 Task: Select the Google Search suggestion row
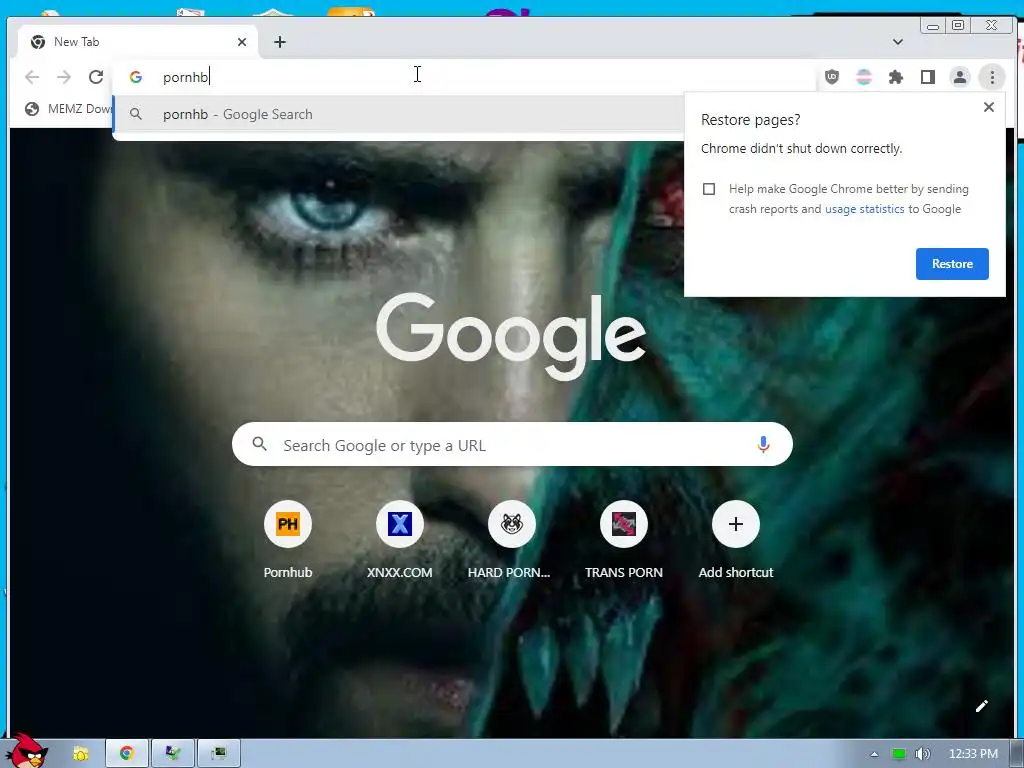click(398, 114)
